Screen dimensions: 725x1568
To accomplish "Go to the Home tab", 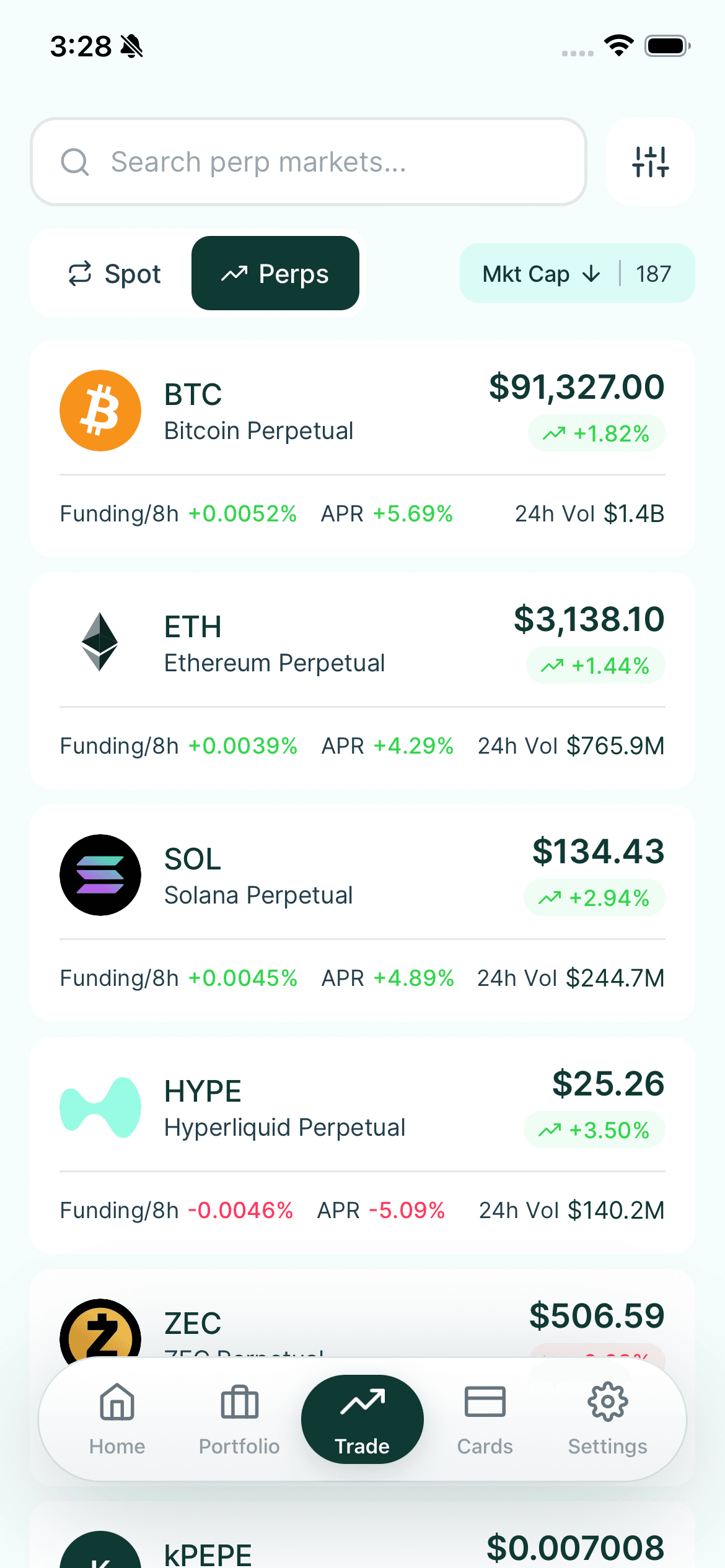I will 117,1418.
